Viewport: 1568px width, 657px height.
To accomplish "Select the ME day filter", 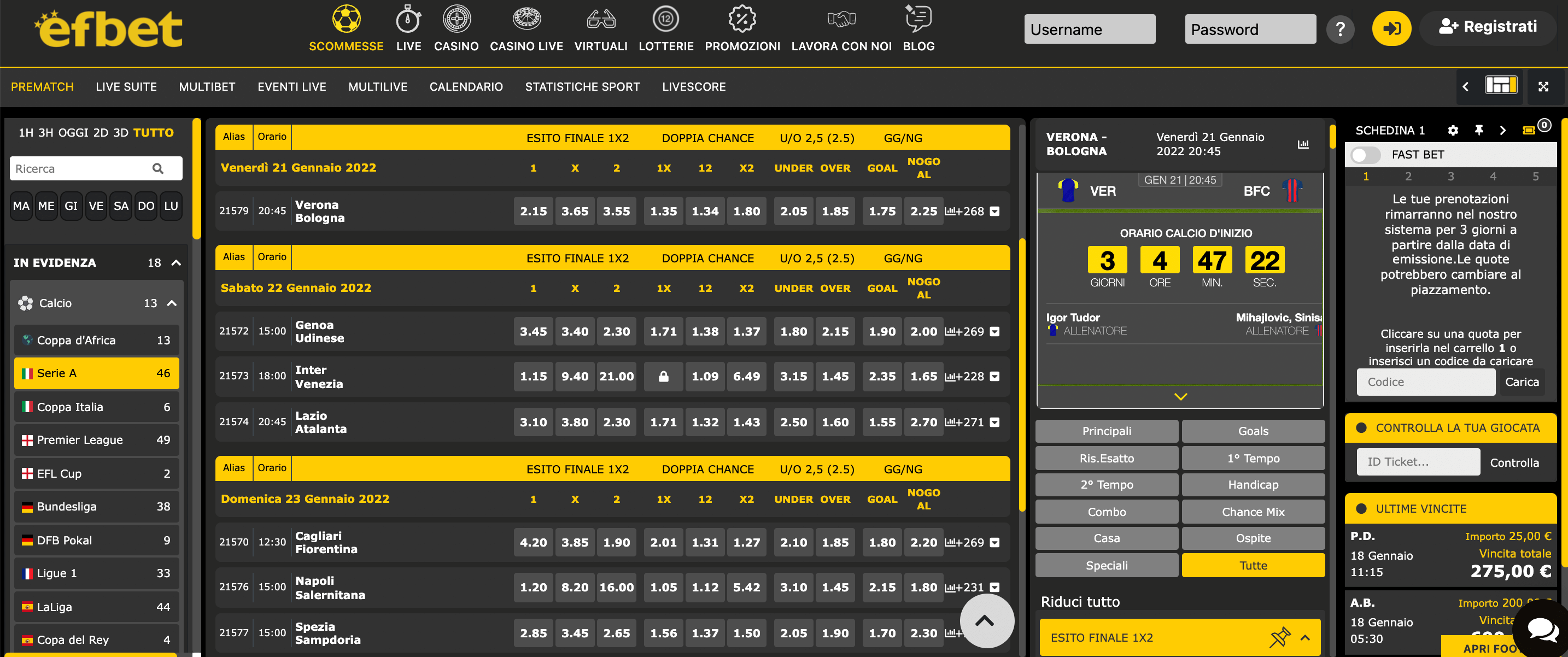I will (x=46, y=206).
